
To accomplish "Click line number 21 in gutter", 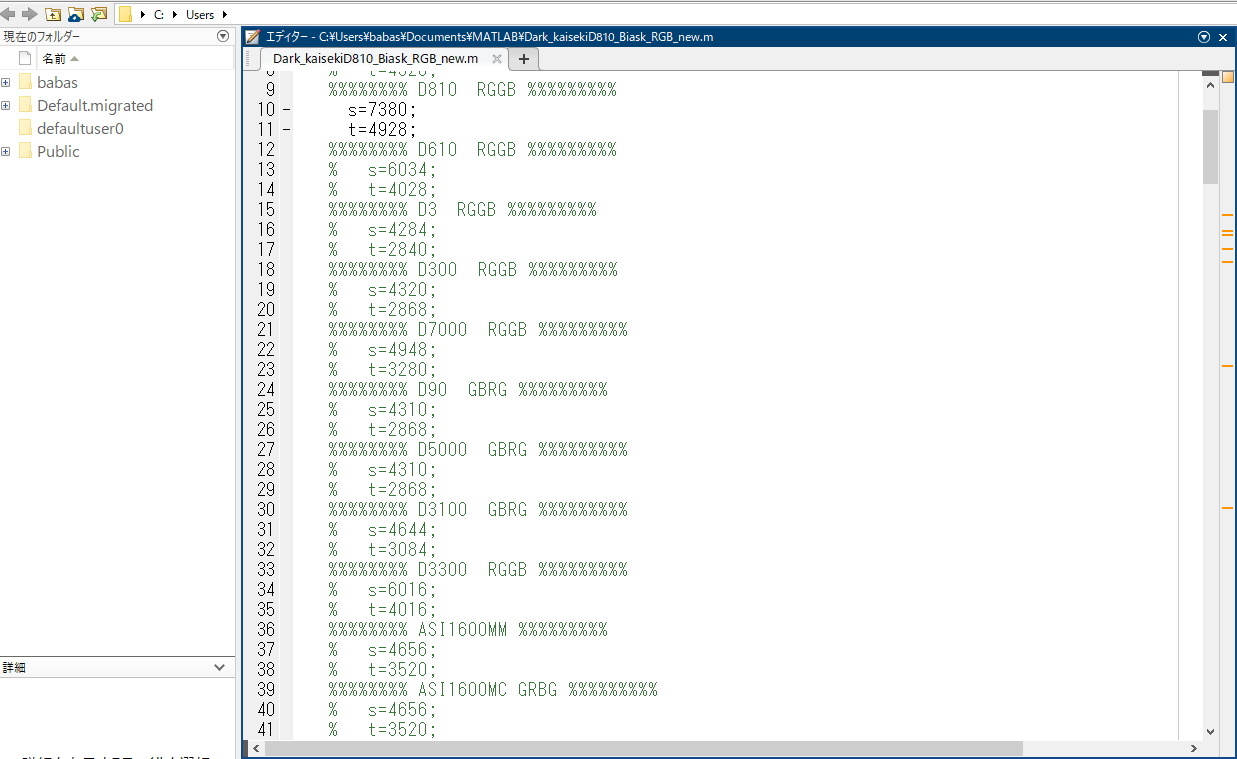I will pyautogui.click(x=266, y=330).
